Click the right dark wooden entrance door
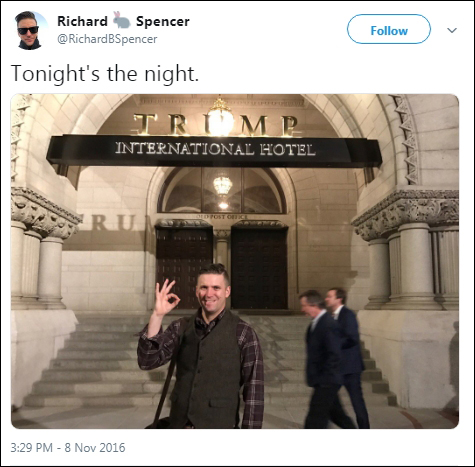This screenshot has width=475, height=467. click(259, 267)
